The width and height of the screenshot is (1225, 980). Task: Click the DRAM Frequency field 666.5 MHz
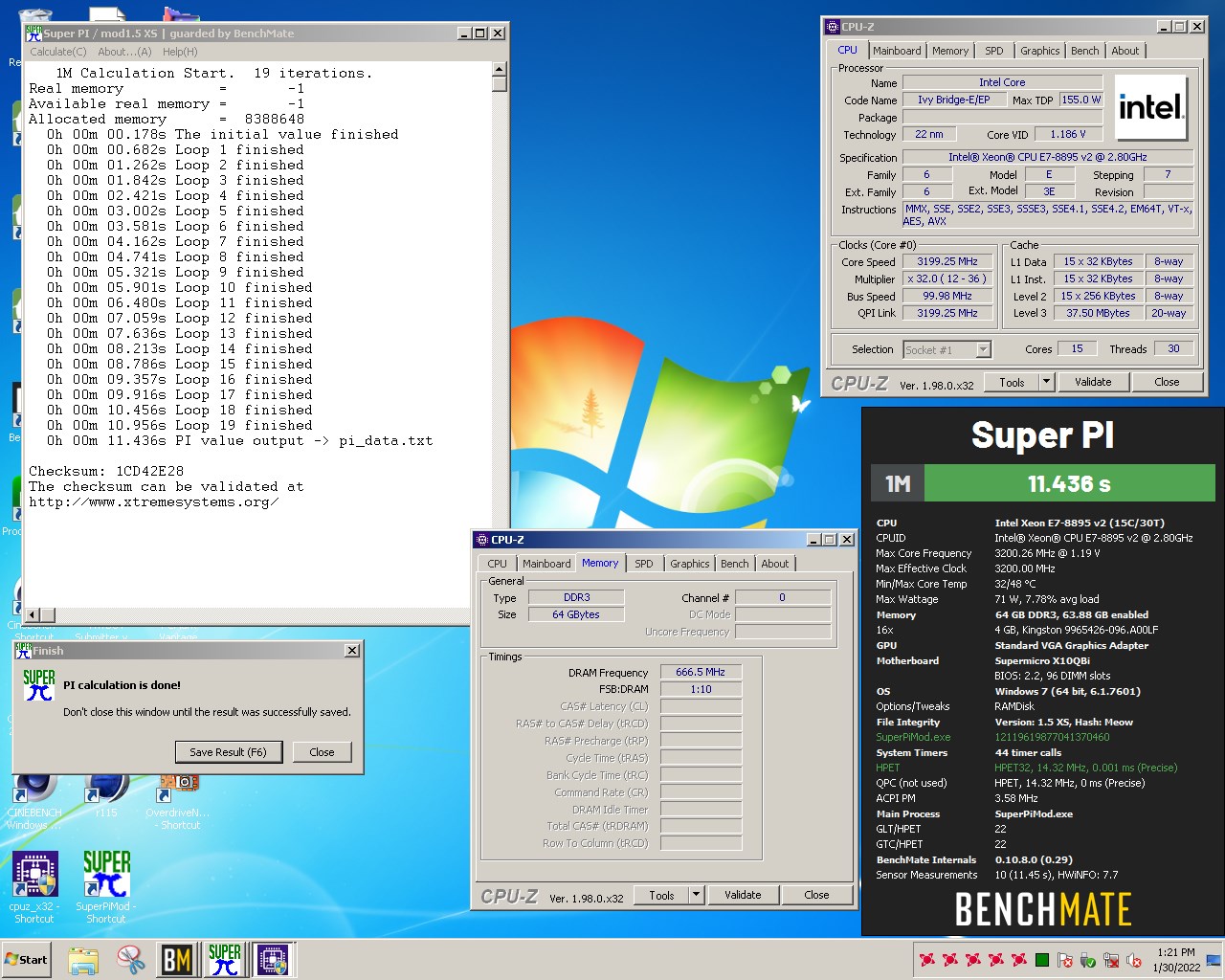[x=701, y=673]
